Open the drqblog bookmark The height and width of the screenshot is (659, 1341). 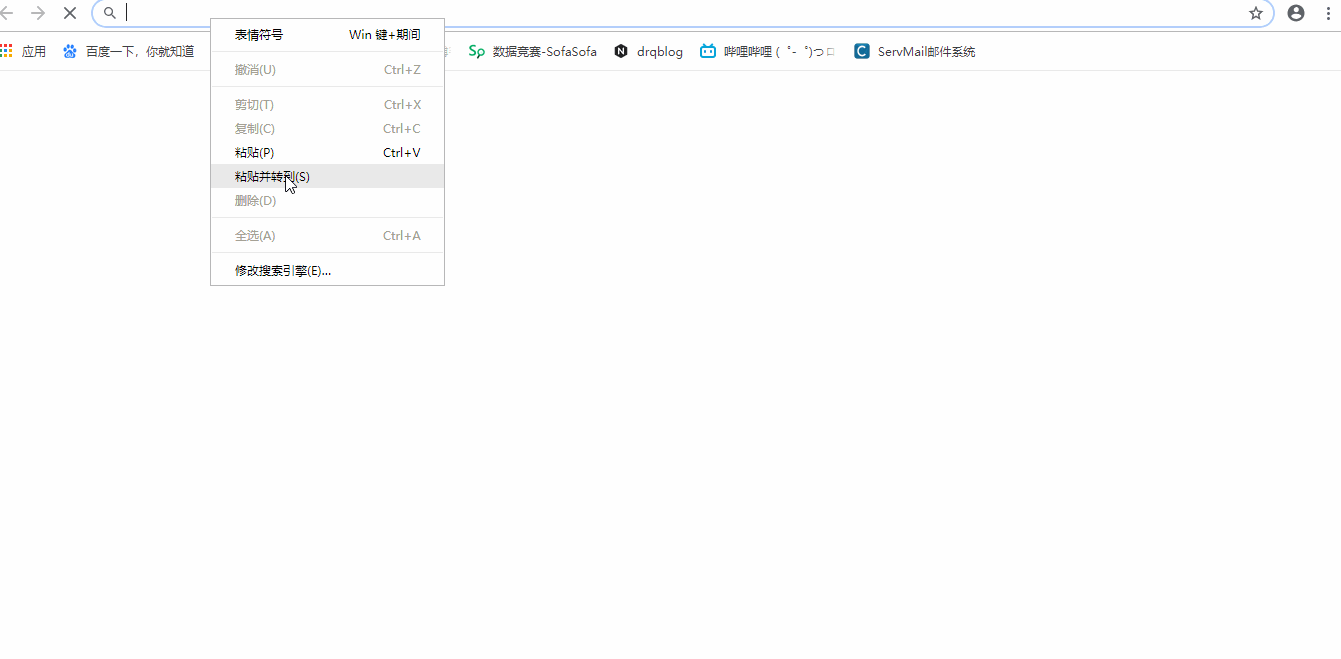point(649,51)
